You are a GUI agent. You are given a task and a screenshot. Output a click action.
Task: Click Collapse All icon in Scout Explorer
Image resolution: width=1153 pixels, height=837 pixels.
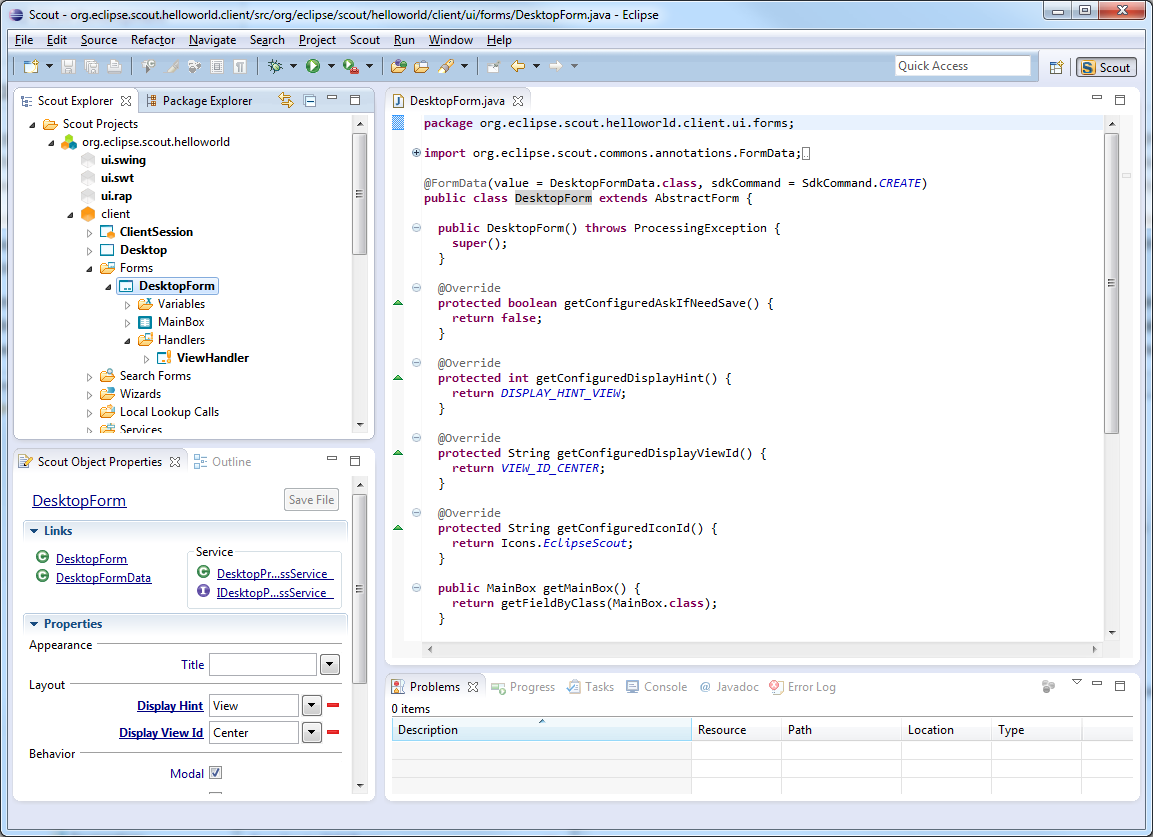click(x=310, y=100)
